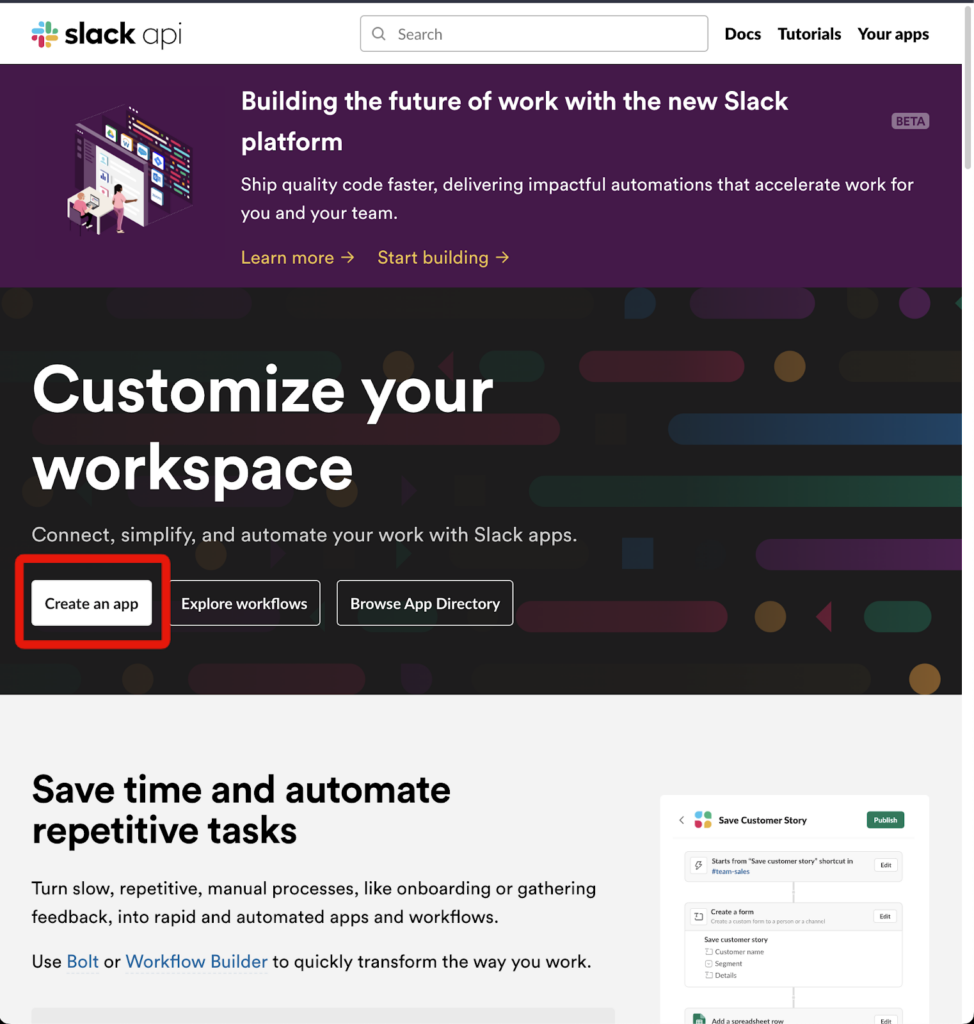Click Edit on the shortcut trigger step
The image size is (974, 1024).
coord(886,865)
